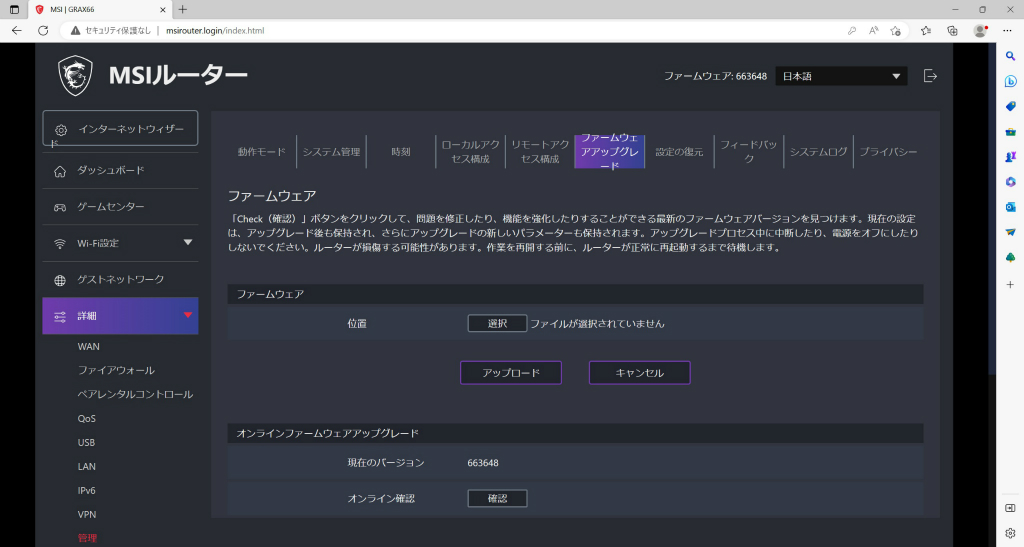
Task: Open browser favorites star icon
Action: pos(925,31)
